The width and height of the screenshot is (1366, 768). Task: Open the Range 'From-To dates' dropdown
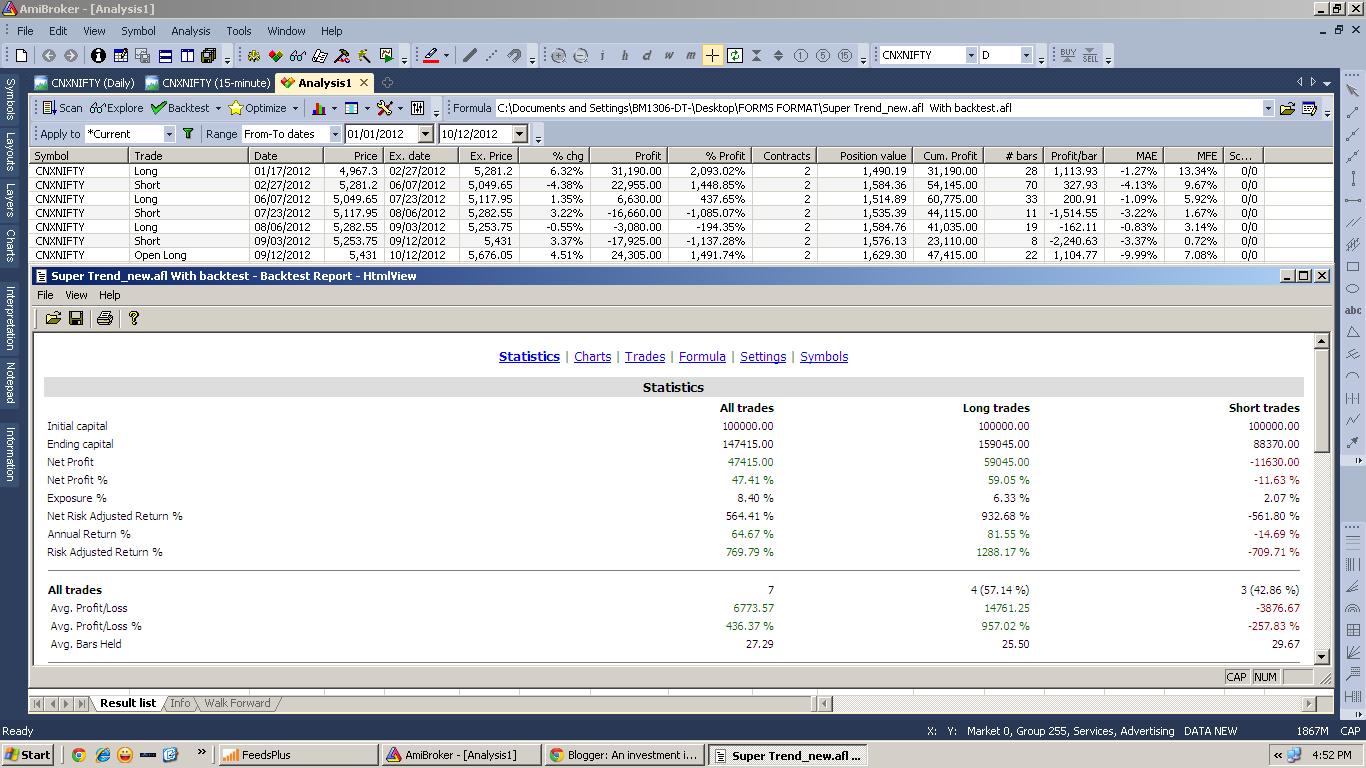[x=334, y=134]
